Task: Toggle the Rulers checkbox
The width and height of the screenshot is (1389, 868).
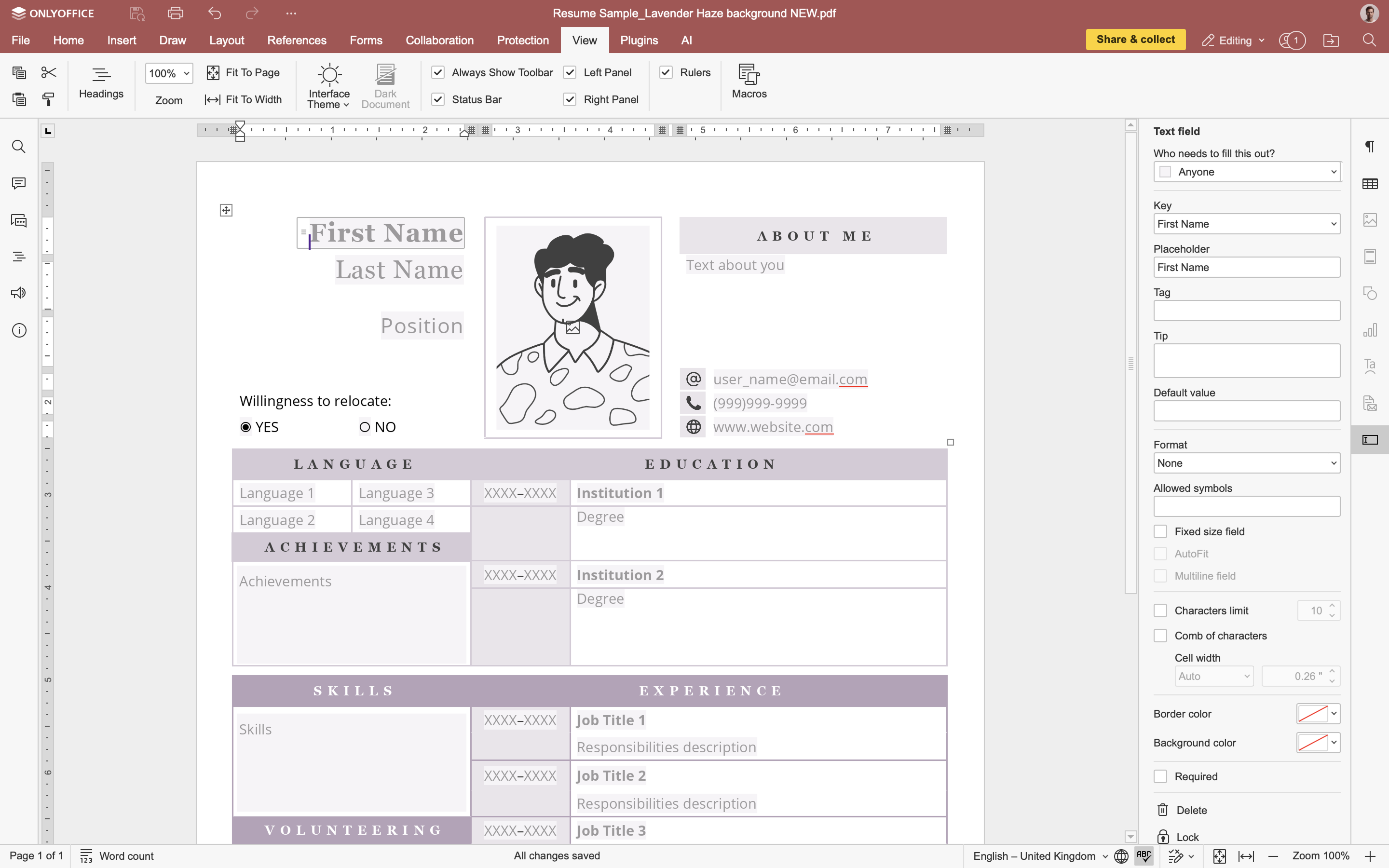Action: point(666,72)
